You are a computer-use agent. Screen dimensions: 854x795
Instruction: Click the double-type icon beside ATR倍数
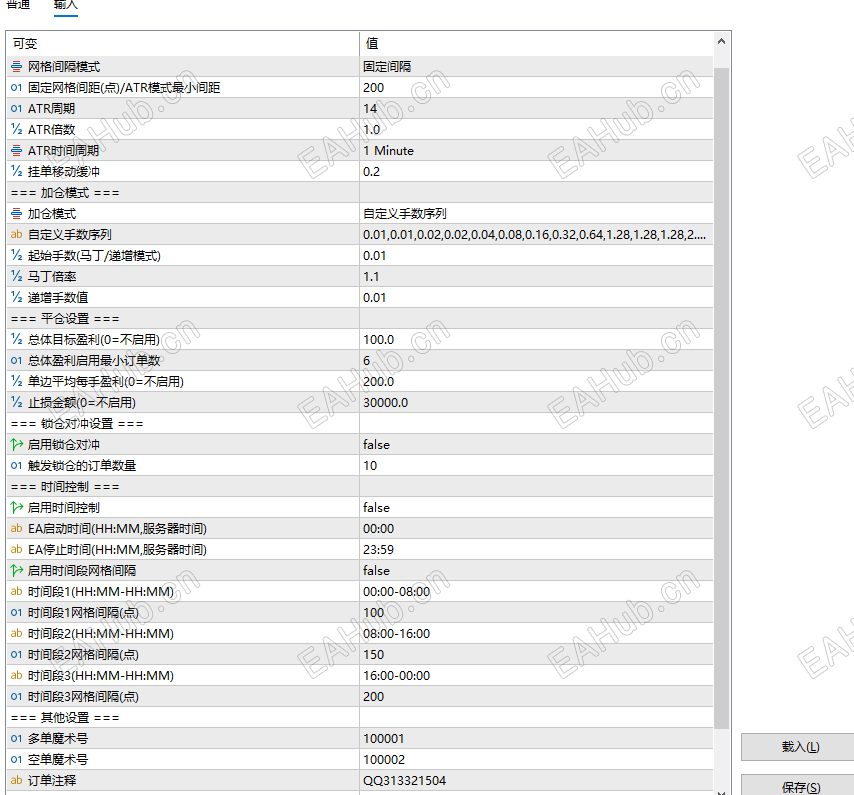click(16, 130)
